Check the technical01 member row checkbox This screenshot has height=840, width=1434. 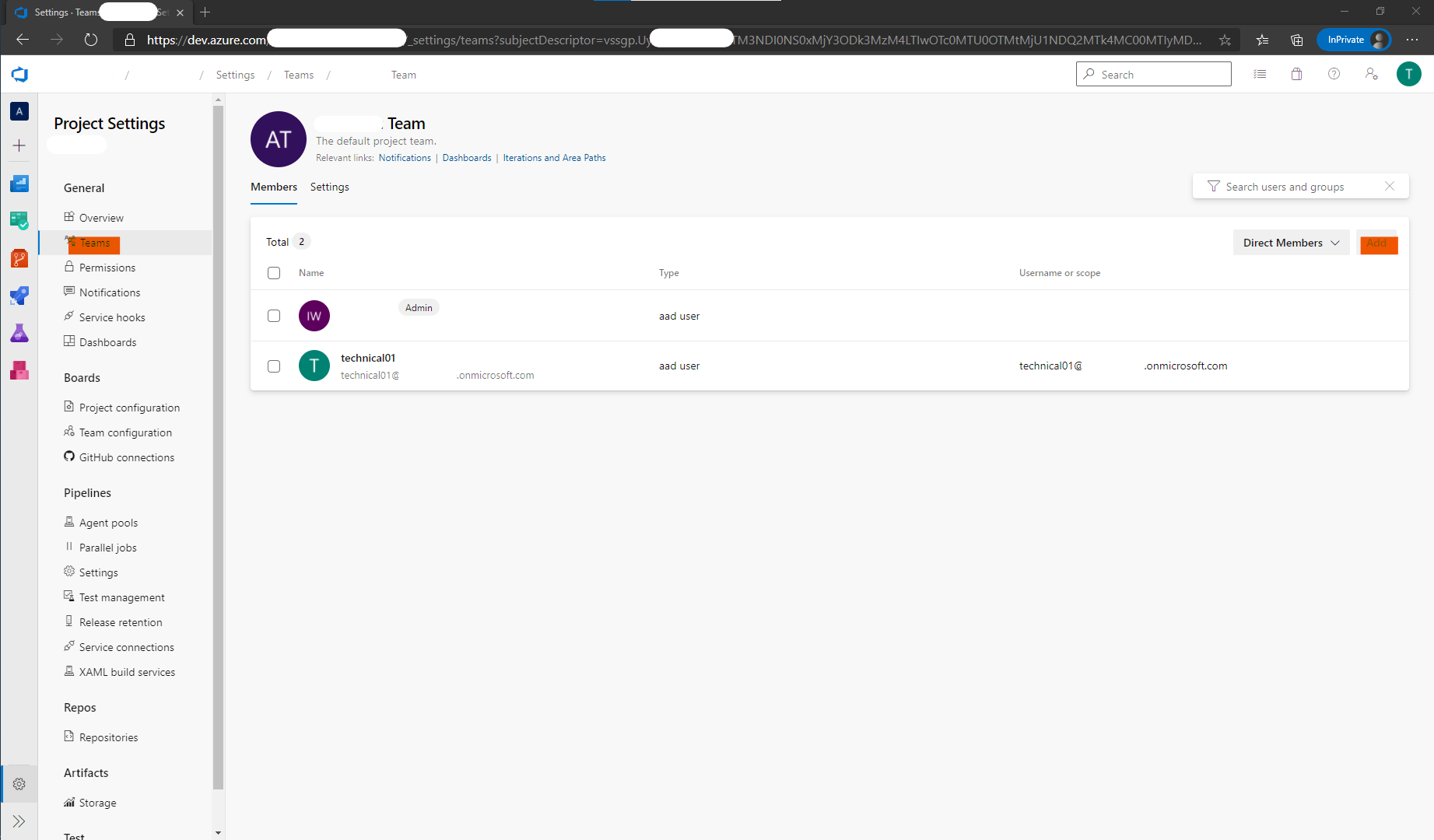click(274, 366)
